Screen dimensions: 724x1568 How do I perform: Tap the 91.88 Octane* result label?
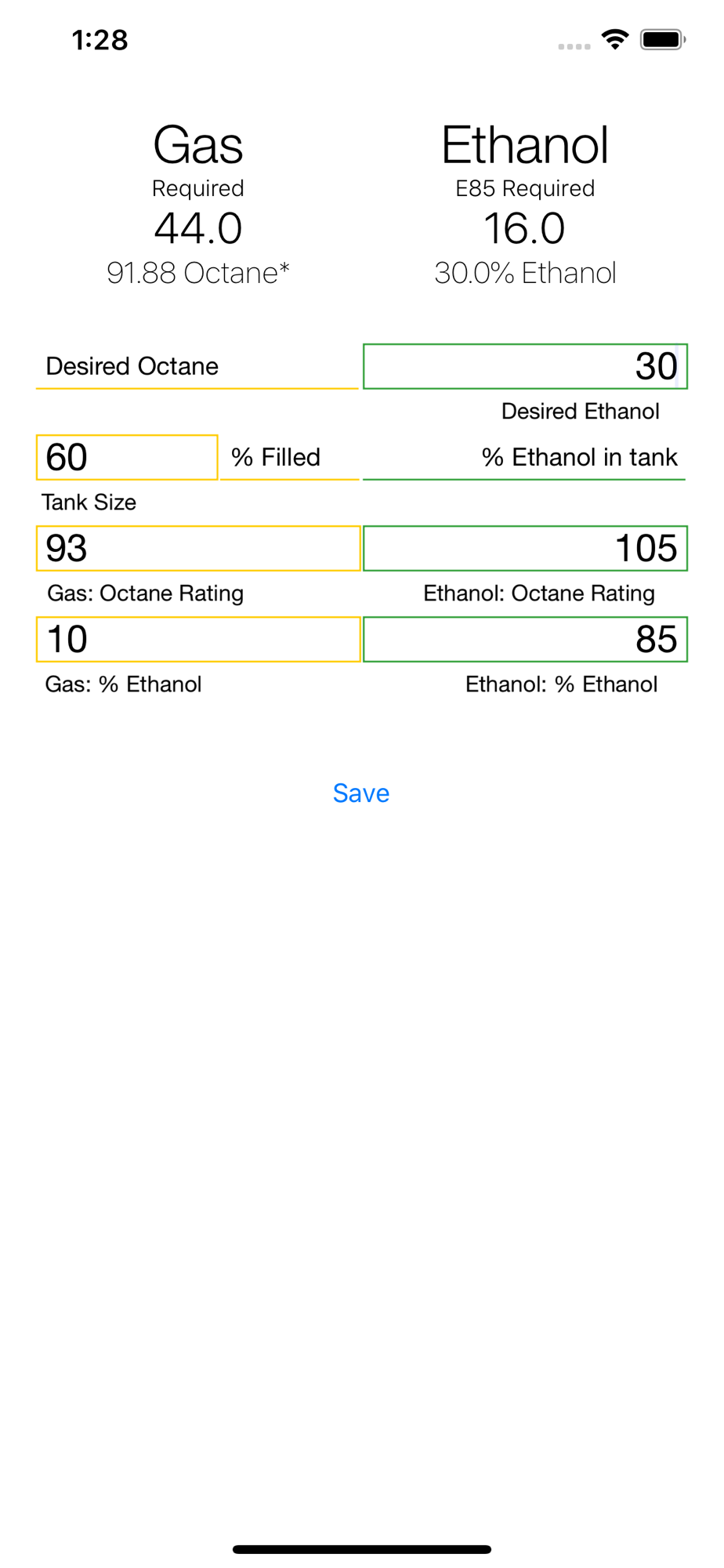click(198, 273)
